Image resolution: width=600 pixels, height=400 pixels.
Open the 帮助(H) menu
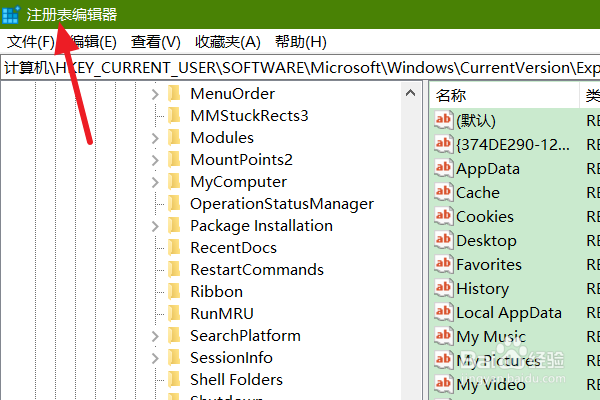click(x=301, y=42)
